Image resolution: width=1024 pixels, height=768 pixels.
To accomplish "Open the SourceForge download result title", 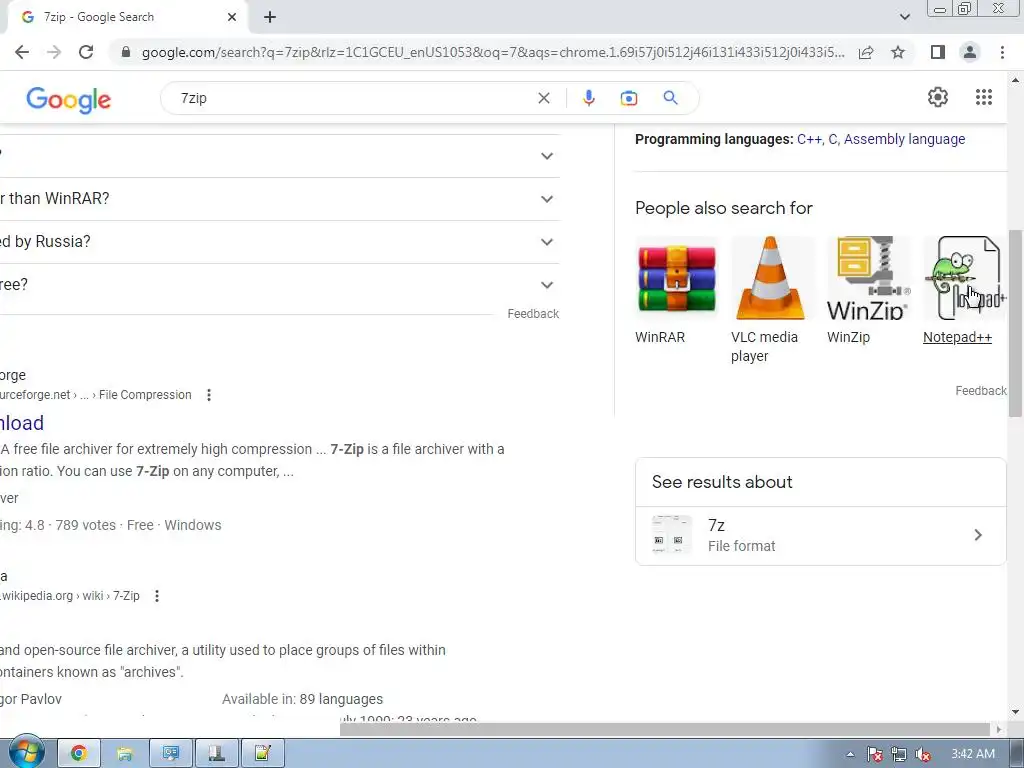I will pyautogui.click(x=22, y=423).
